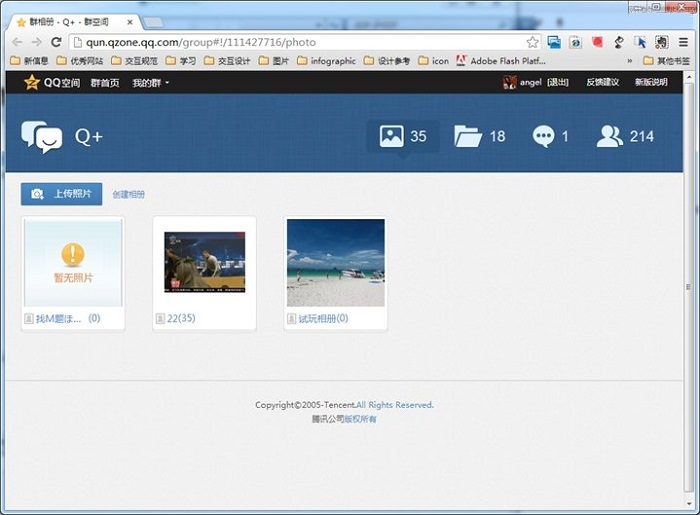
Task: Click the 创建相册 link
Action: [x=128, y=194]
